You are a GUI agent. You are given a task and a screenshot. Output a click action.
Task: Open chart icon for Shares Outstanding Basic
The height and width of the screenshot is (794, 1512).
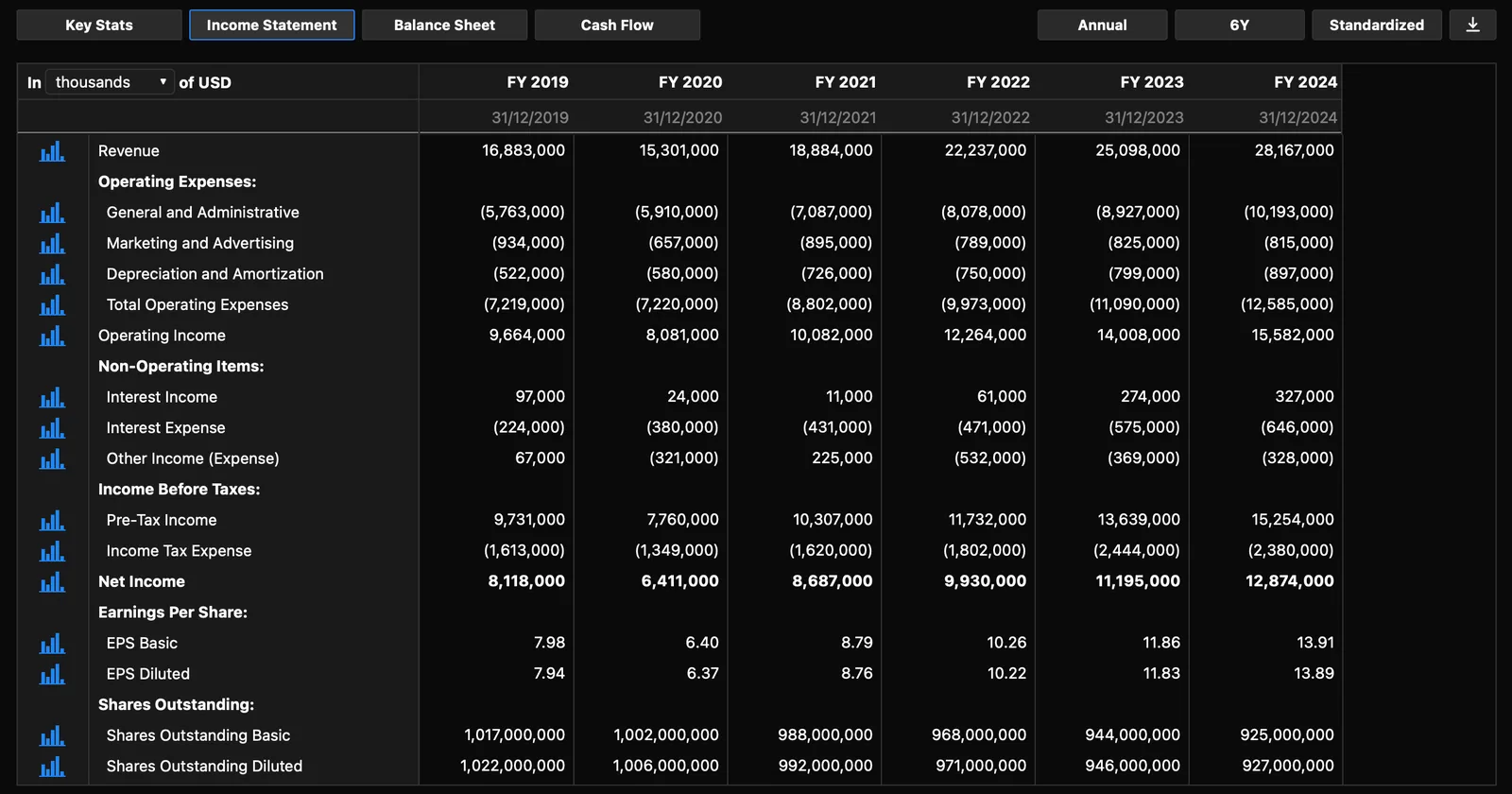52,735
